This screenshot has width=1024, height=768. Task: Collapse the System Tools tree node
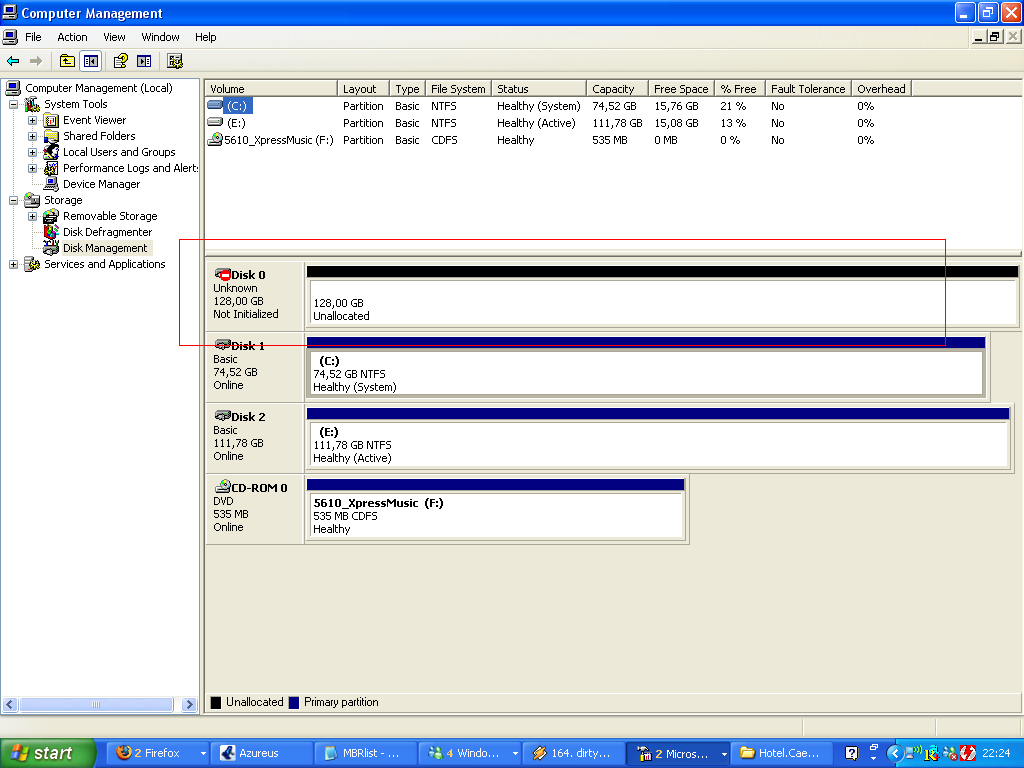click(14, 104)
